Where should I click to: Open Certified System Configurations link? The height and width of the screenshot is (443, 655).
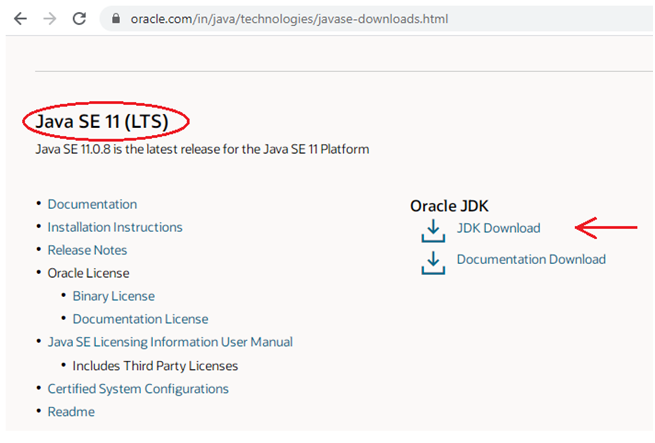point(138,389)
